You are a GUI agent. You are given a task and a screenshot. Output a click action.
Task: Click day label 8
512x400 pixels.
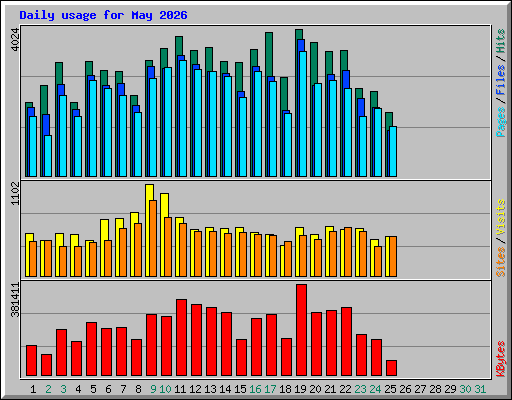coord(138,389)
